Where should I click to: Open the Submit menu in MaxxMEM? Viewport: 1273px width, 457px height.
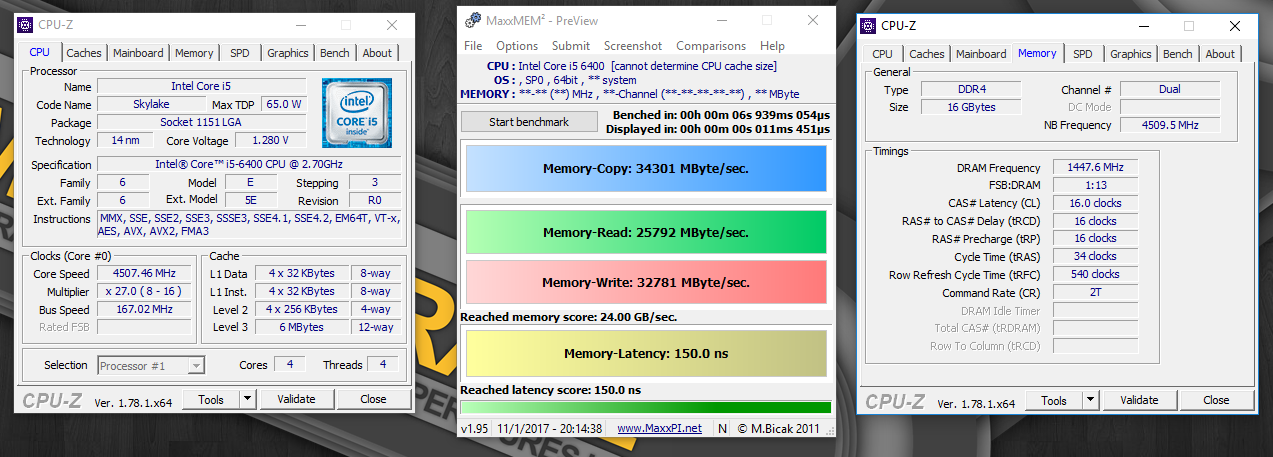[x=571, y=46]
